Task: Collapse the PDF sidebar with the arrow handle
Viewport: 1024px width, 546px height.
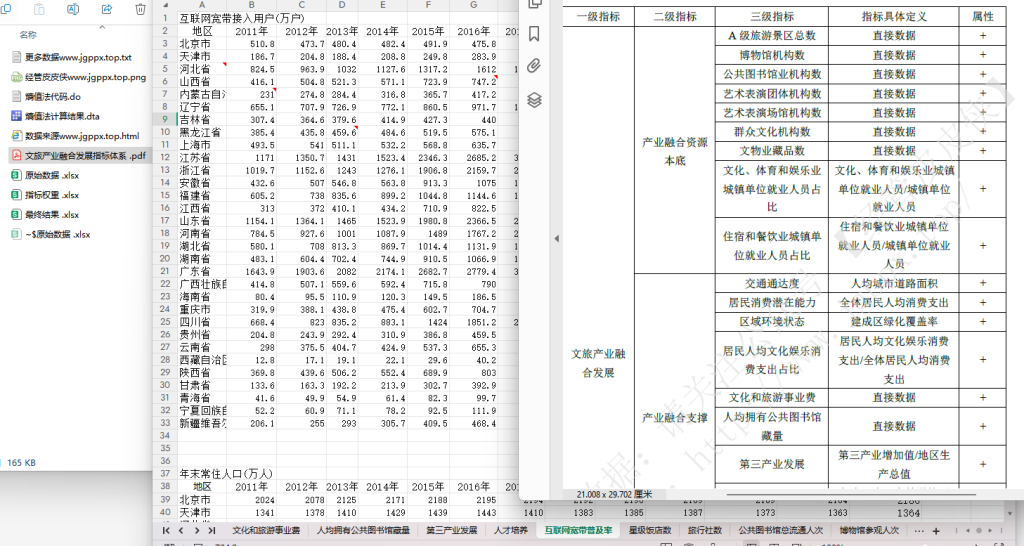Action: (x=556, y=238)
